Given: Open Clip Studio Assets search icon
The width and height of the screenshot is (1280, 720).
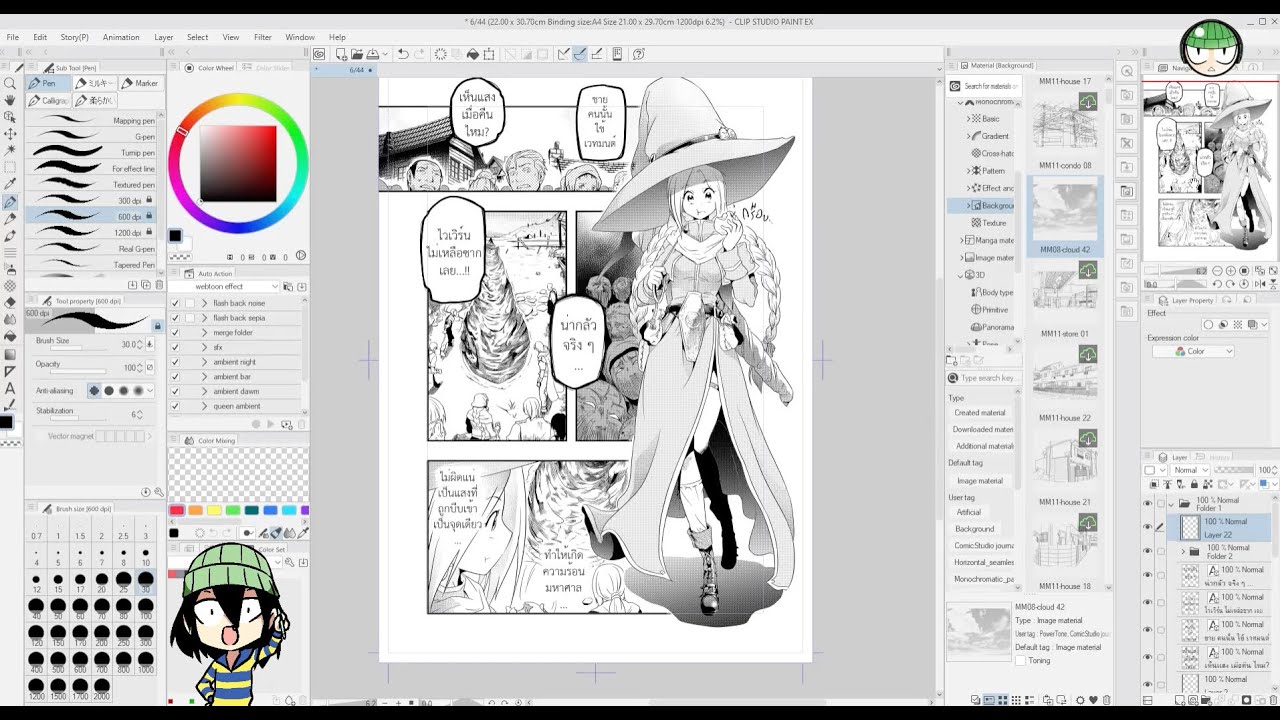Looking at the screenshot, I should pyautogui.click(x=955, y=86).
